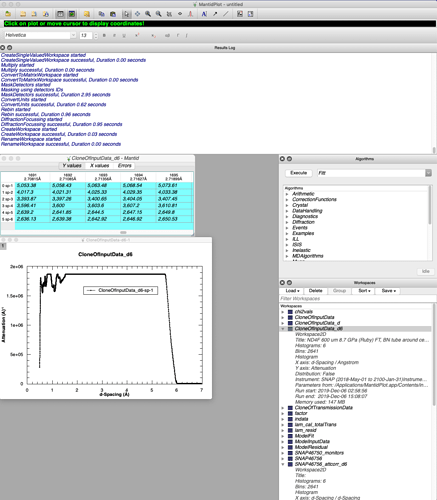
Task: Switch to the Y values tab
Action: [72, 166]
